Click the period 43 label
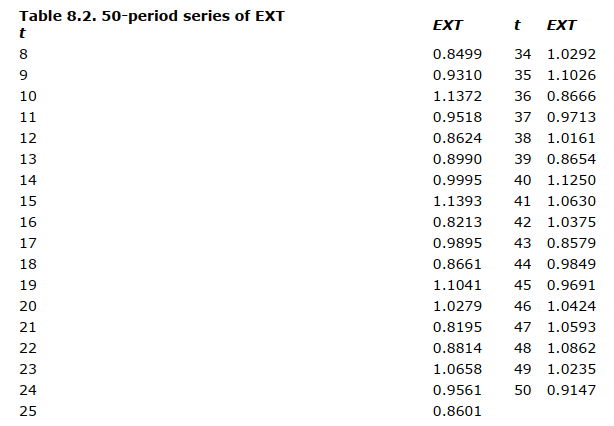Screen dimensions: 614x426 click(x=522, y=242)
